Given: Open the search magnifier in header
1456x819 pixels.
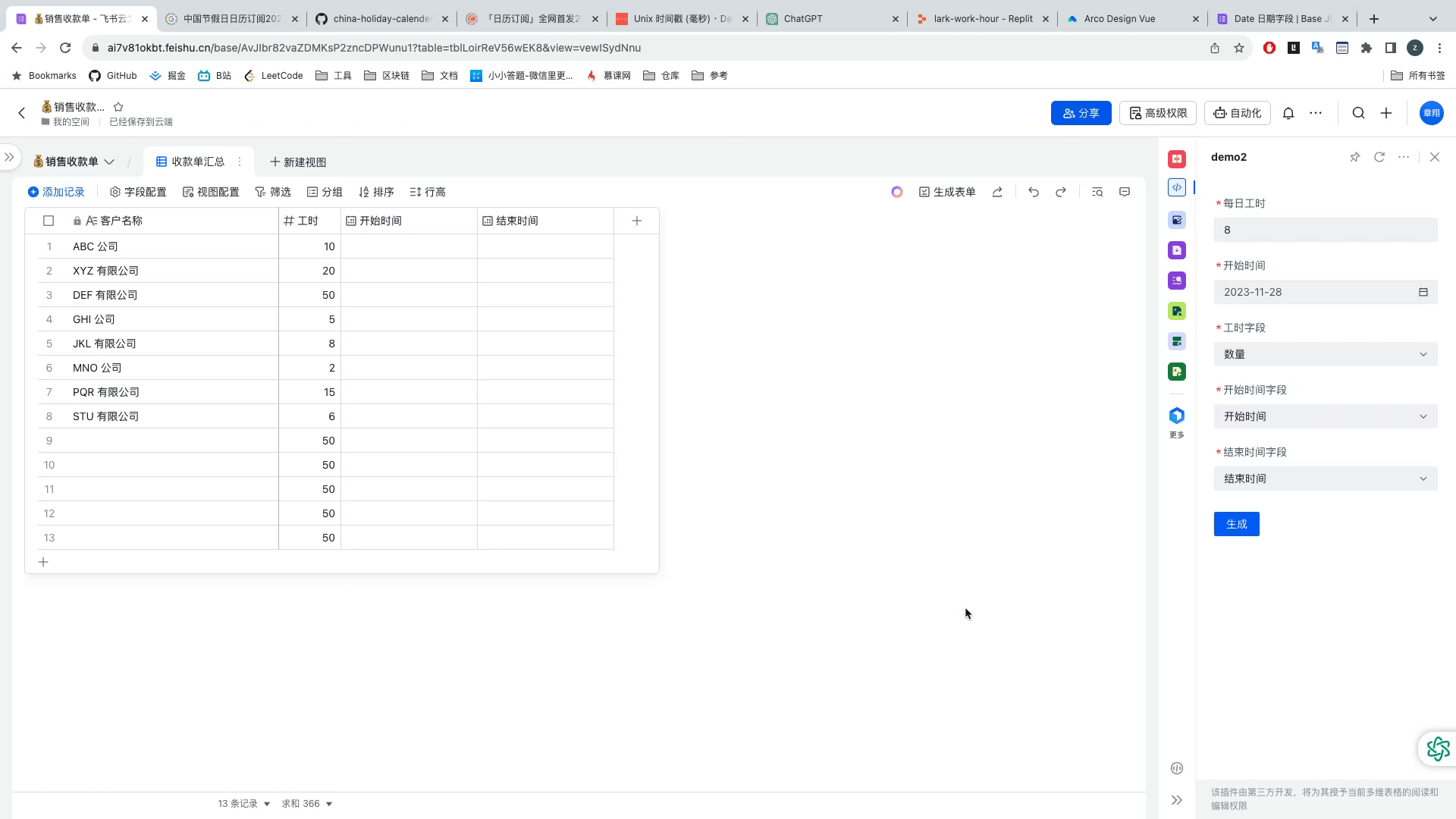Looking at the screenshot, I should (1358, 113).
